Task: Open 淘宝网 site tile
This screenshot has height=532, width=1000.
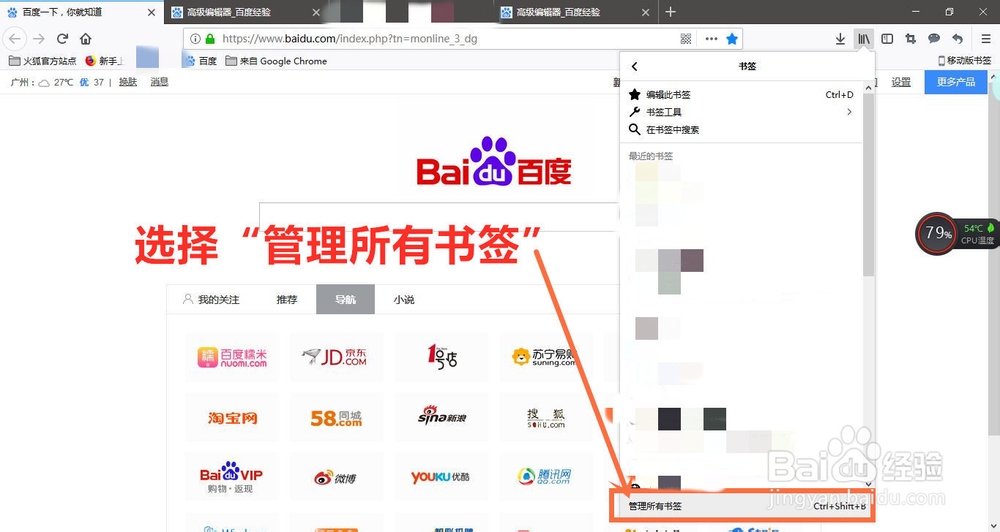Action: (x=232, y=418)
